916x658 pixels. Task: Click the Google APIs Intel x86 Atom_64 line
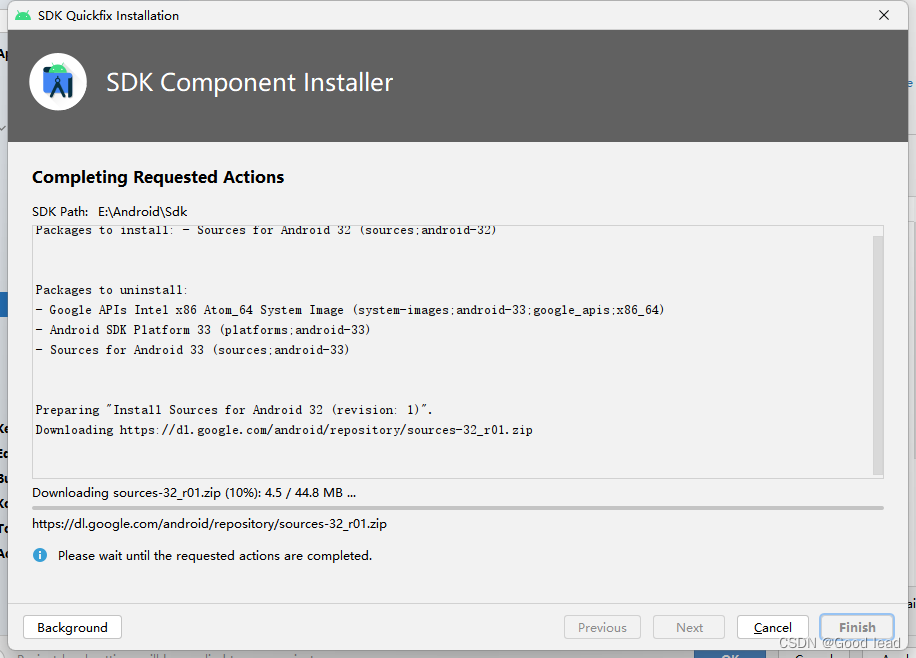tap(349, 310)
